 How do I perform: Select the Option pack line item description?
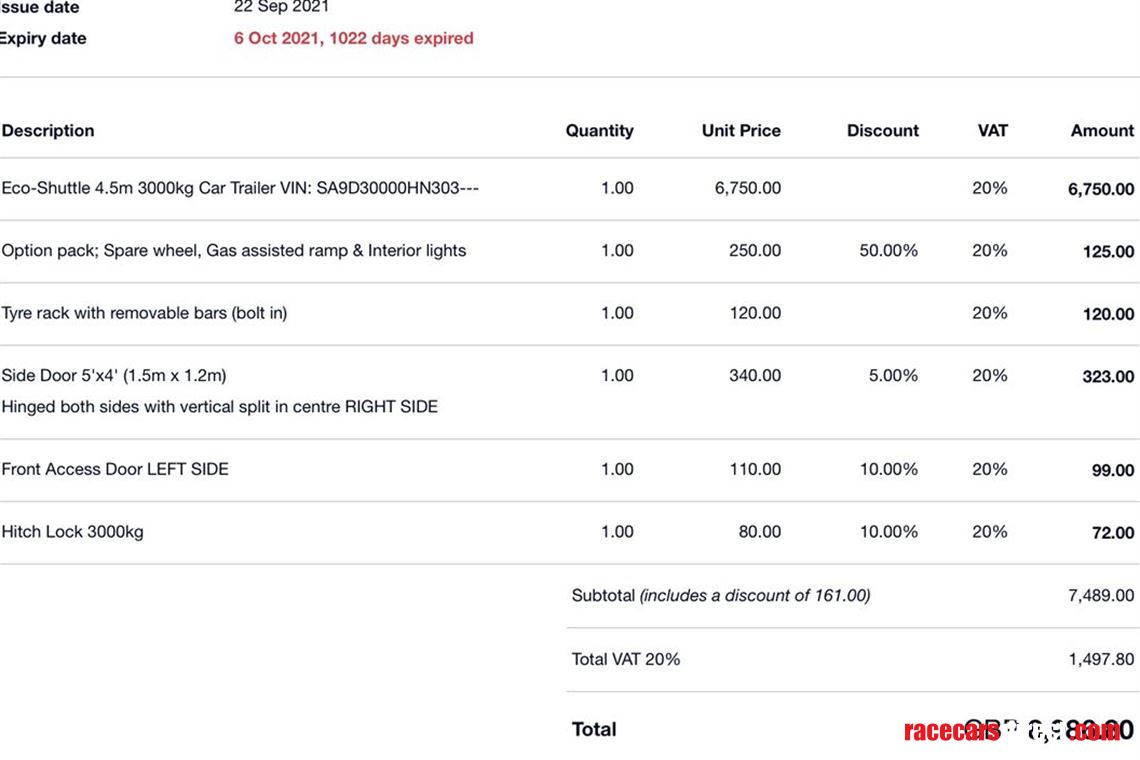click(x=234, y=251)
